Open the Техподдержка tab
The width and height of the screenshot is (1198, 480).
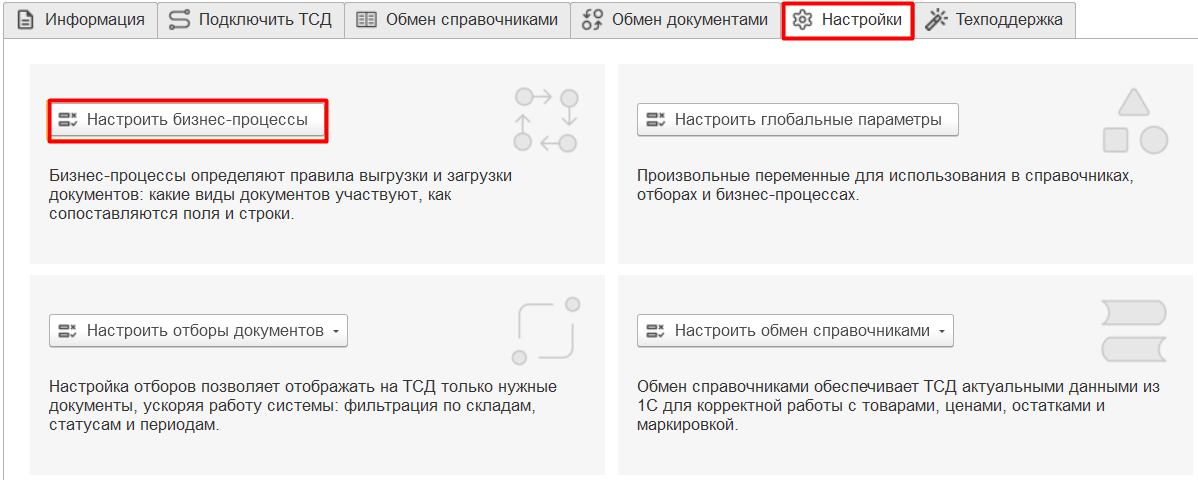[995, 20]
